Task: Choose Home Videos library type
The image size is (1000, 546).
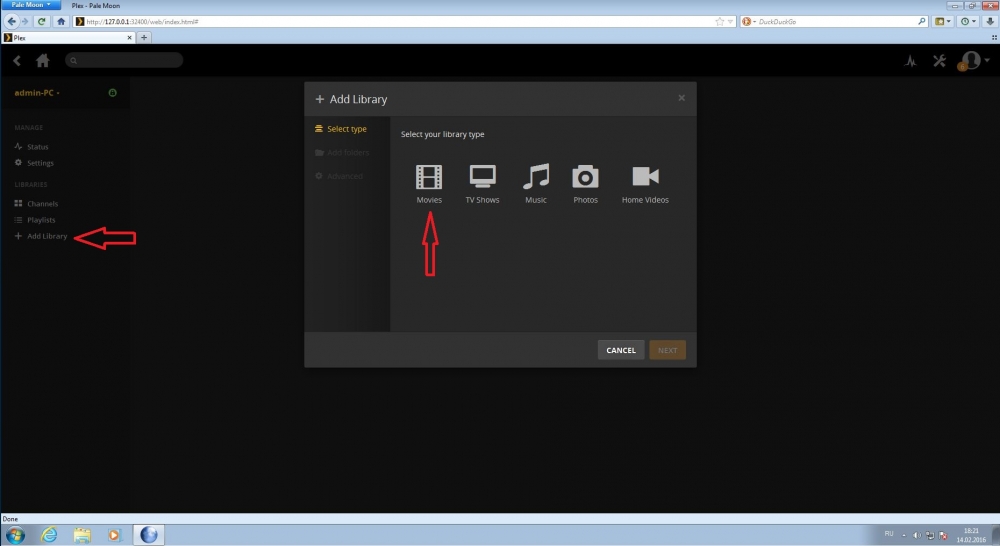Action: (645, 178)
